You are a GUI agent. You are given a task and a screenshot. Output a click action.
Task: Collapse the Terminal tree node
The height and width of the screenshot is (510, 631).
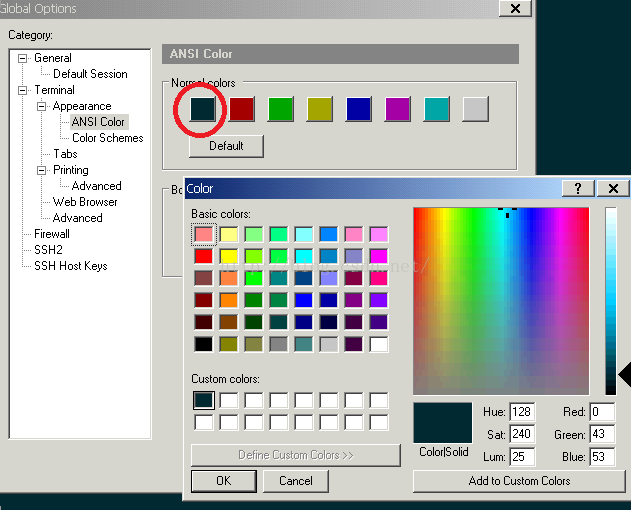(23, 90)
